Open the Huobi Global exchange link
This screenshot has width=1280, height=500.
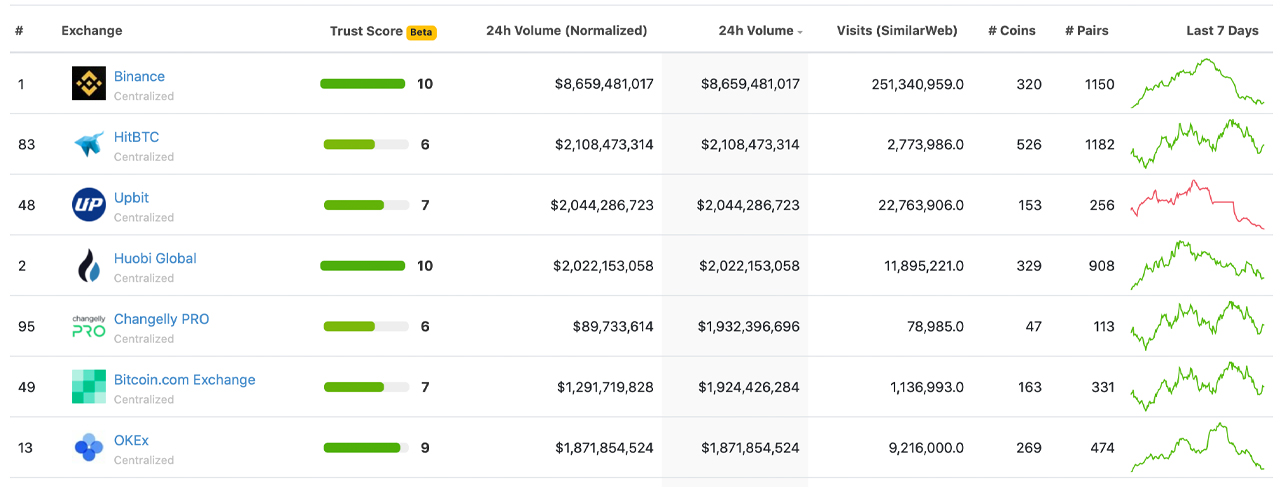pos(155,259)
